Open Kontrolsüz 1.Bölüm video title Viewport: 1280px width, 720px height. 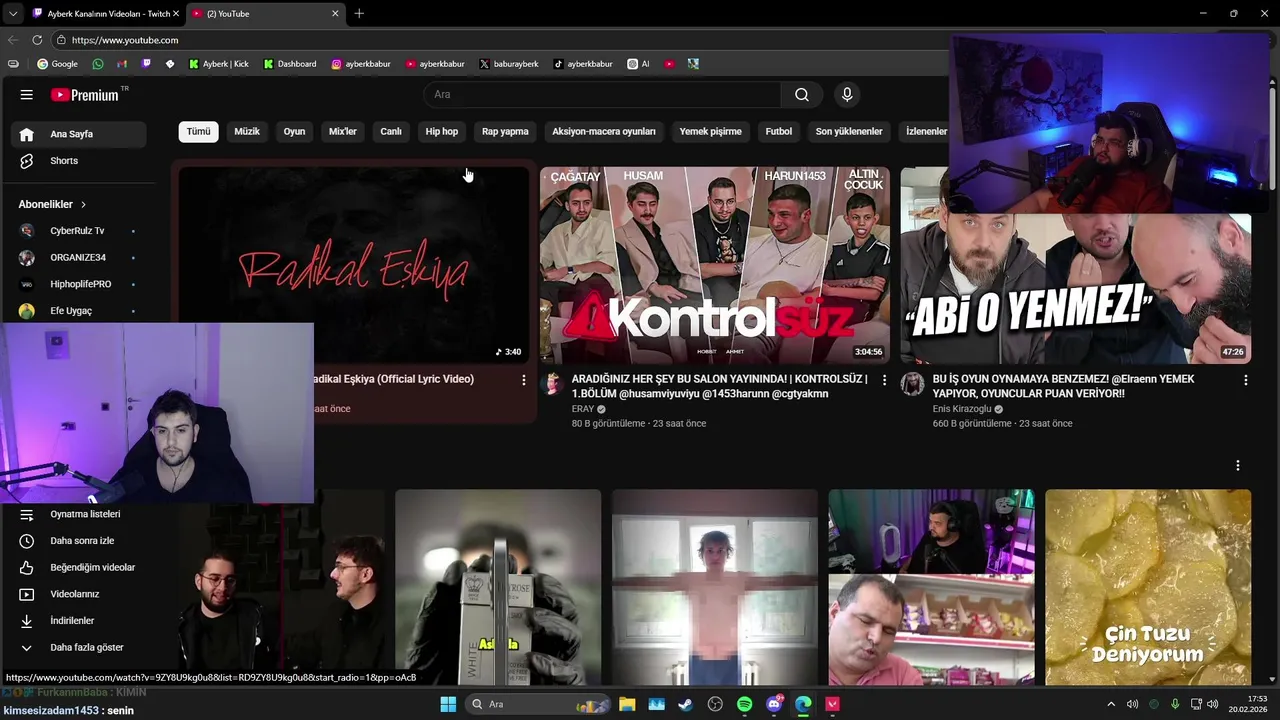click(x=719, y=386)
